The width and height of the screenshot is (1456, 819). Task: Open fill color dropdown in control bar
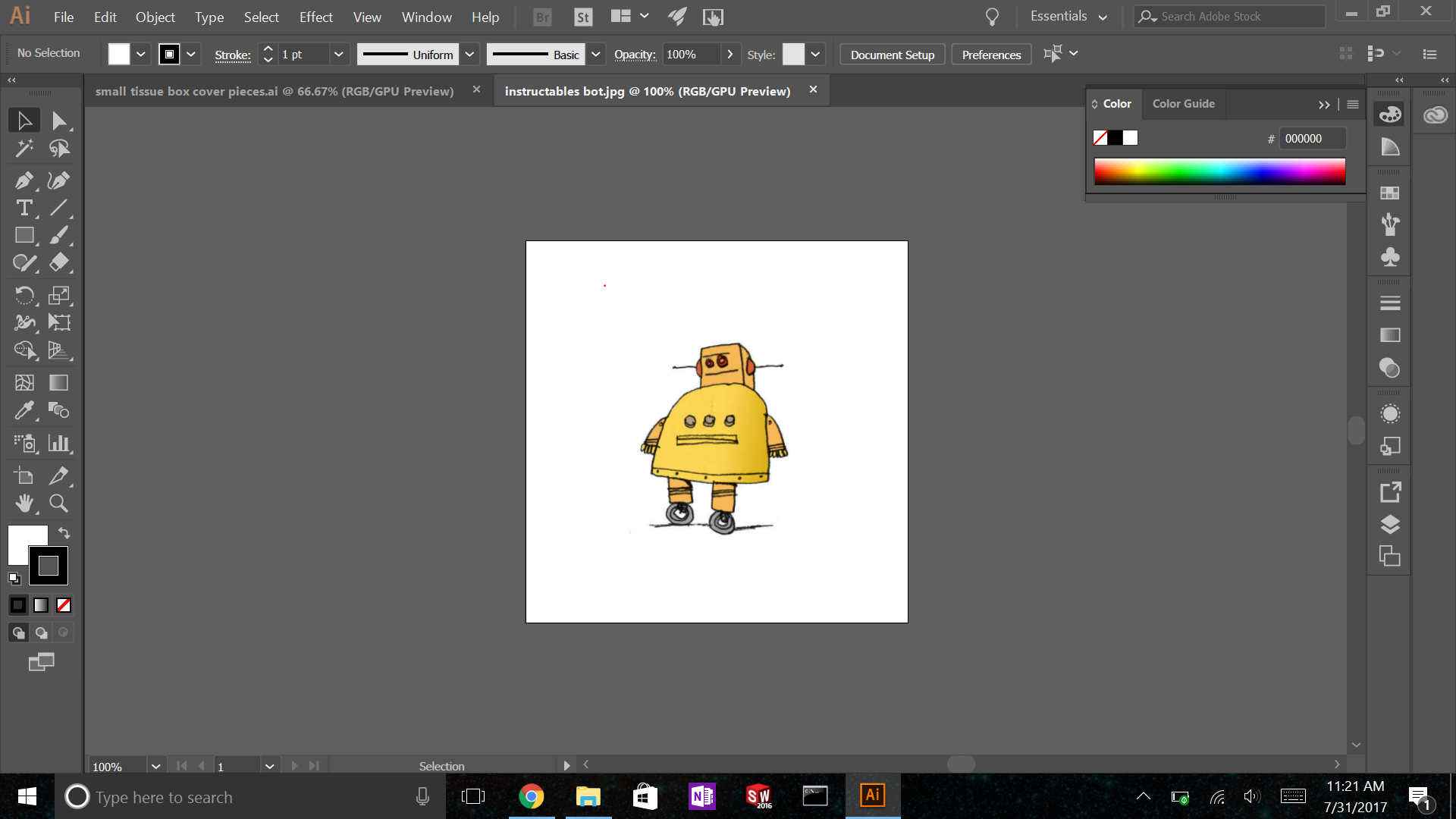[140, 55]
